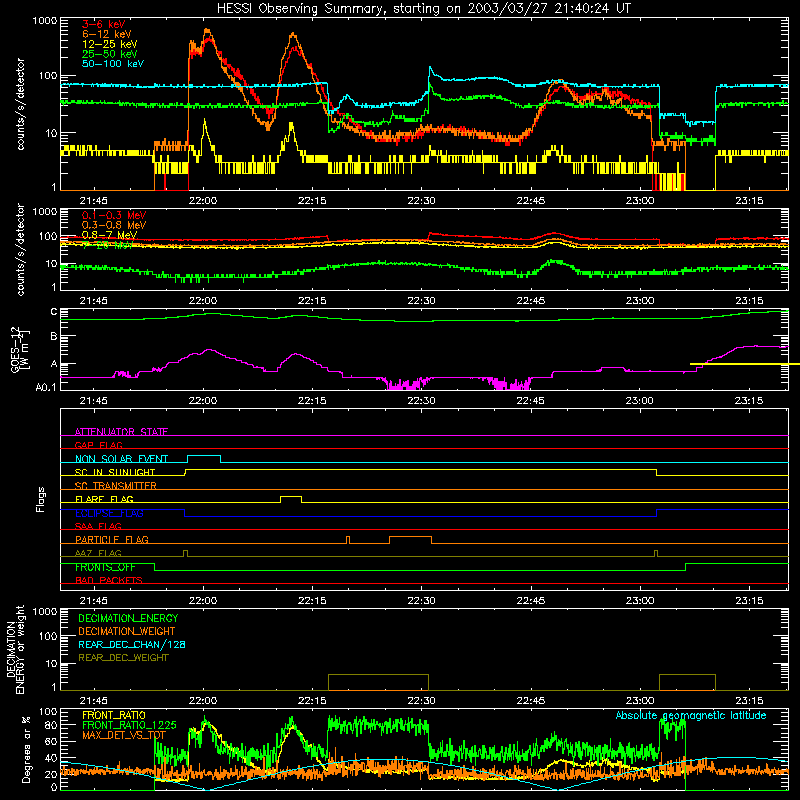Viewport: 800px width, 800px height.
Task: Click the B tick on GOES axis
Action: click(x=54, y=337)
